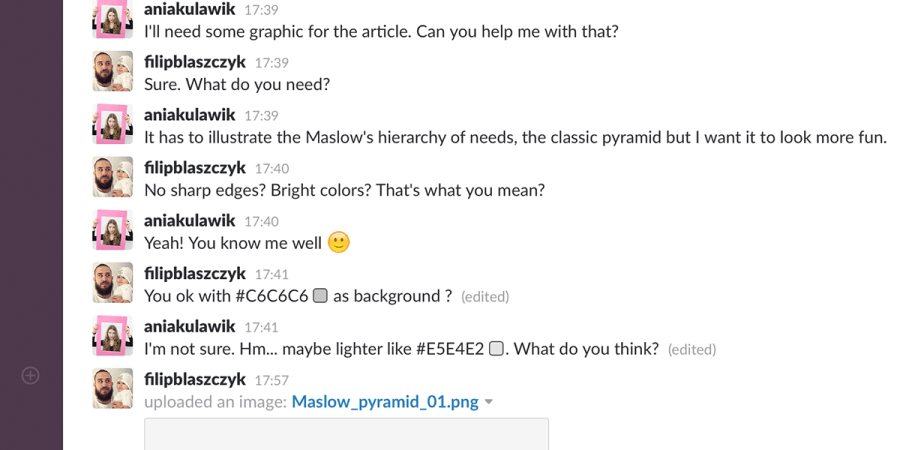
Task: Click aniakulawik's avatar beside the Maslow's hierarchy message
Action: coord(112,125)
